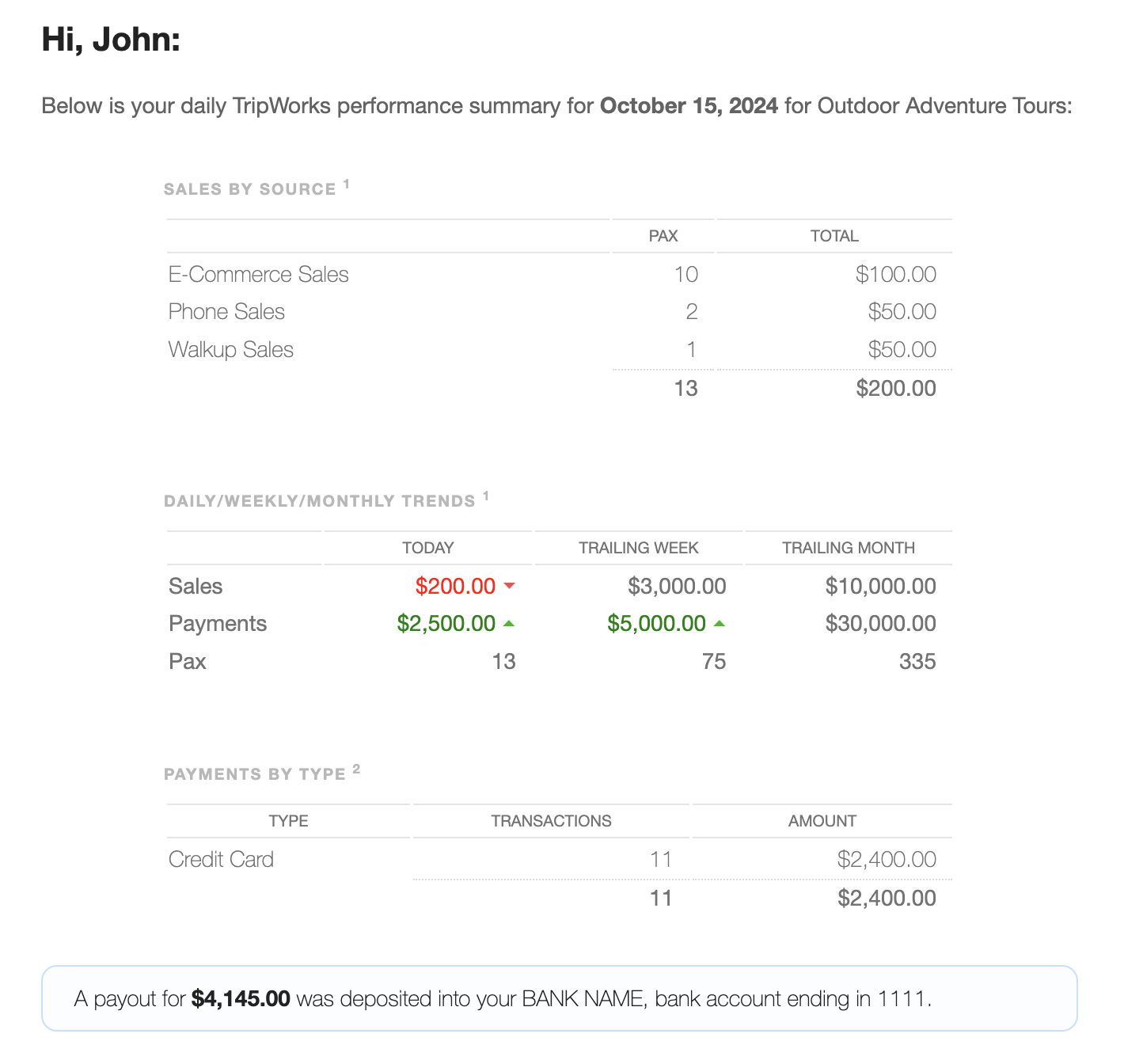
Task: Click the red $200.00 today sales value
Action: (455, 586)
